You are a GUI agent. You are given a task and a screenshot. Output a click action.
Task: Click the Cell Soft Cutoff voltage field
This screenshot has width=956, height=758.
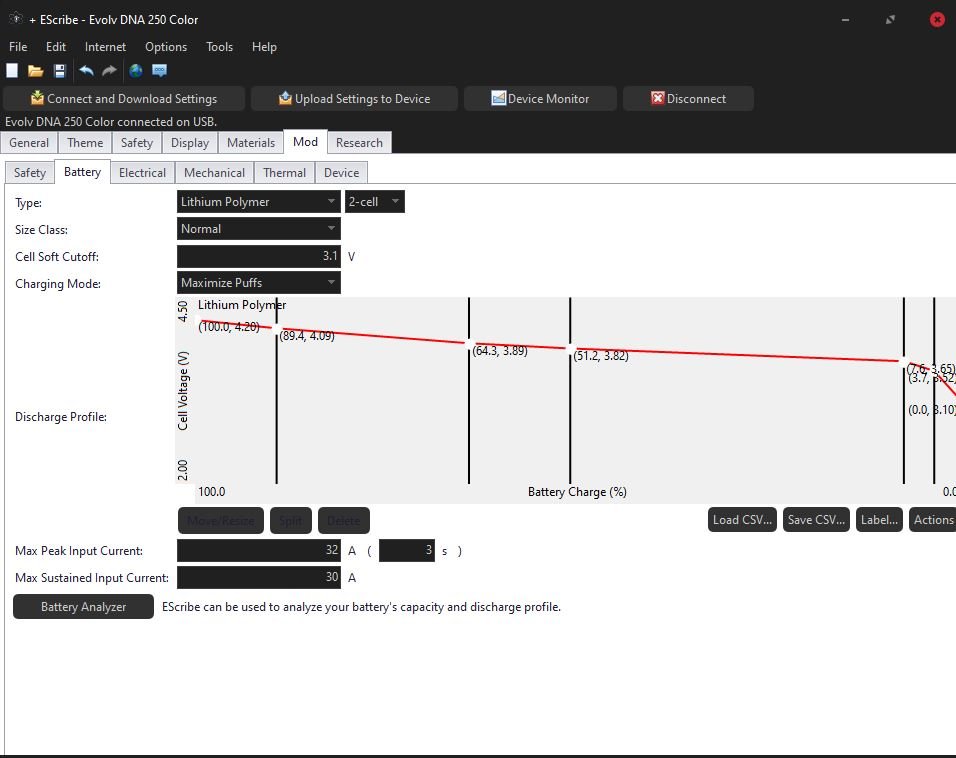[258, 256]
